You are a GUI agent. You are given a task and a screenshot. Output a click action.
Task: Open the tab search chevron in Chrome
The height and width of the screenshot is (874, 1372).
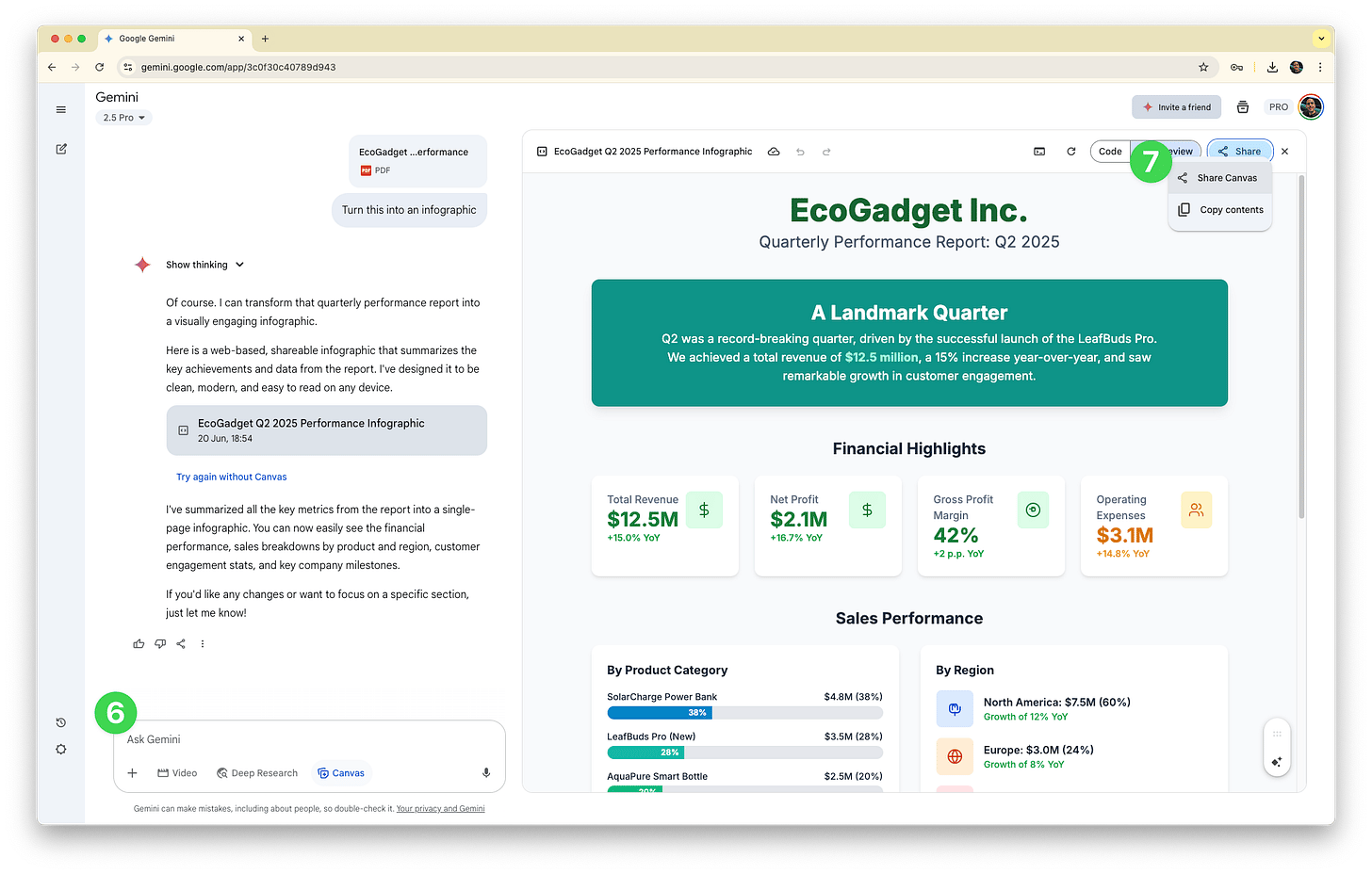1321,39
